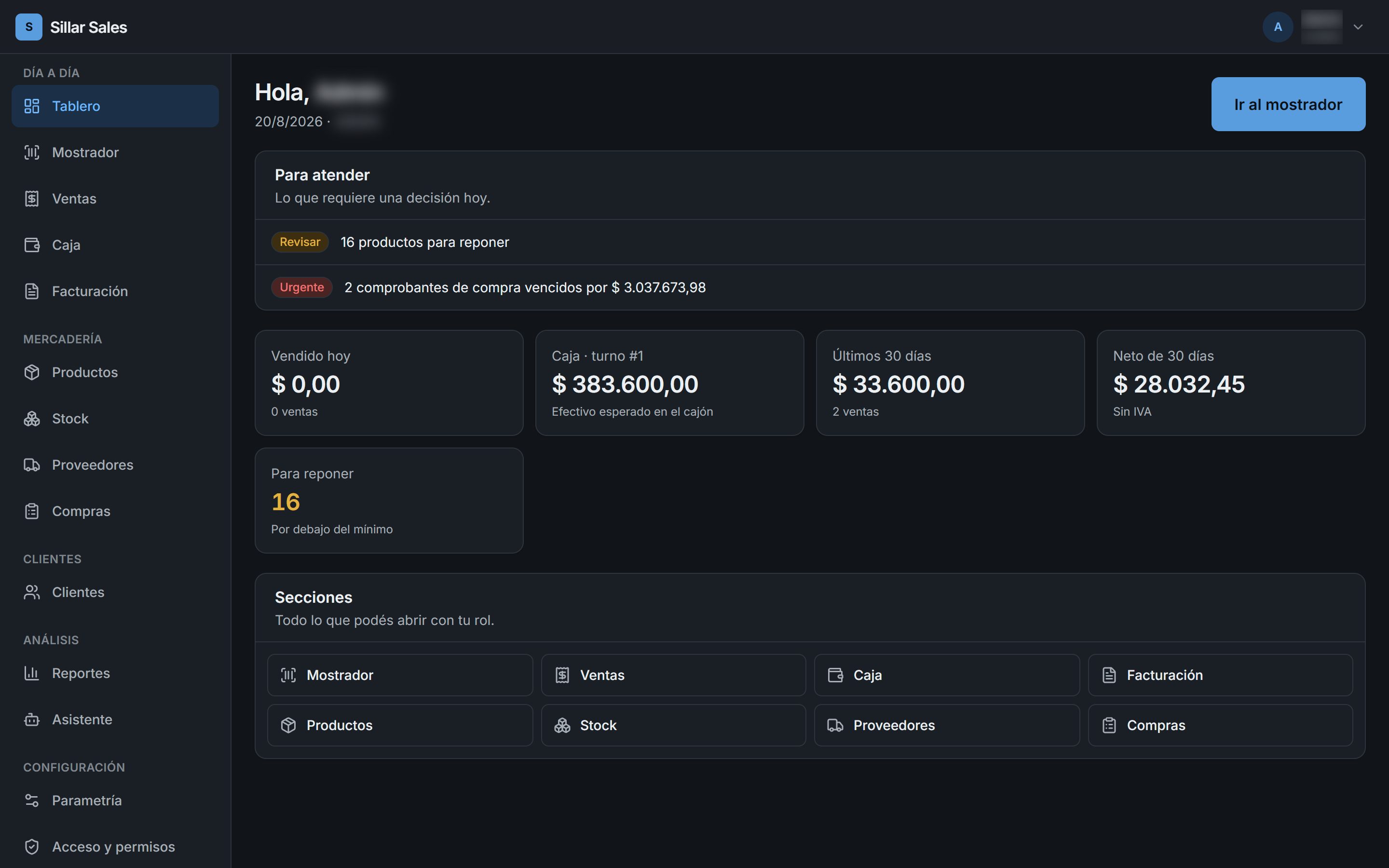Open the user avatar A

(x=1278, y=27)
